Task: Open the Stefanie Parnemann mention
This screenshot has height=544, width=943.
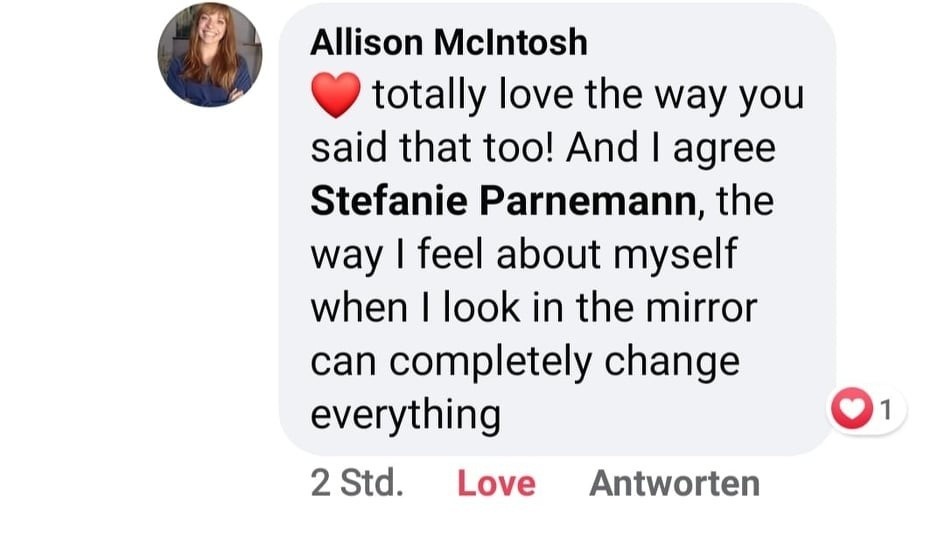Action: 503,201
